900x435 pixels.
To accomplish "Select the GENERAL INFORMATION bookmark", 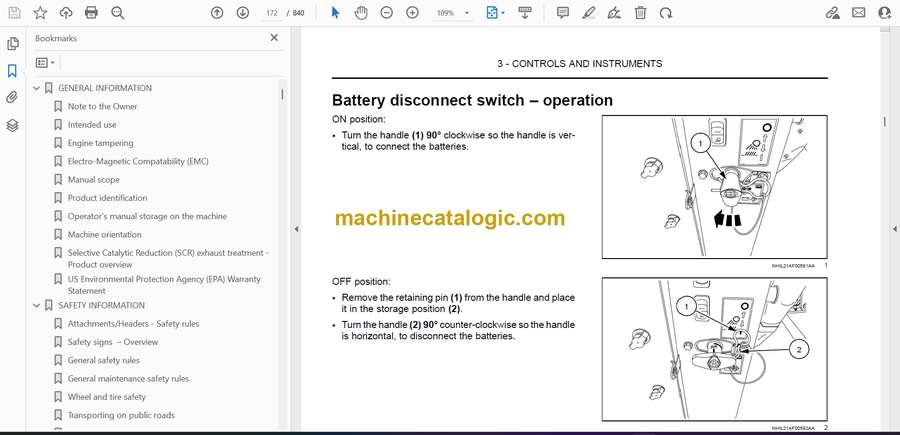I will 105,88.
